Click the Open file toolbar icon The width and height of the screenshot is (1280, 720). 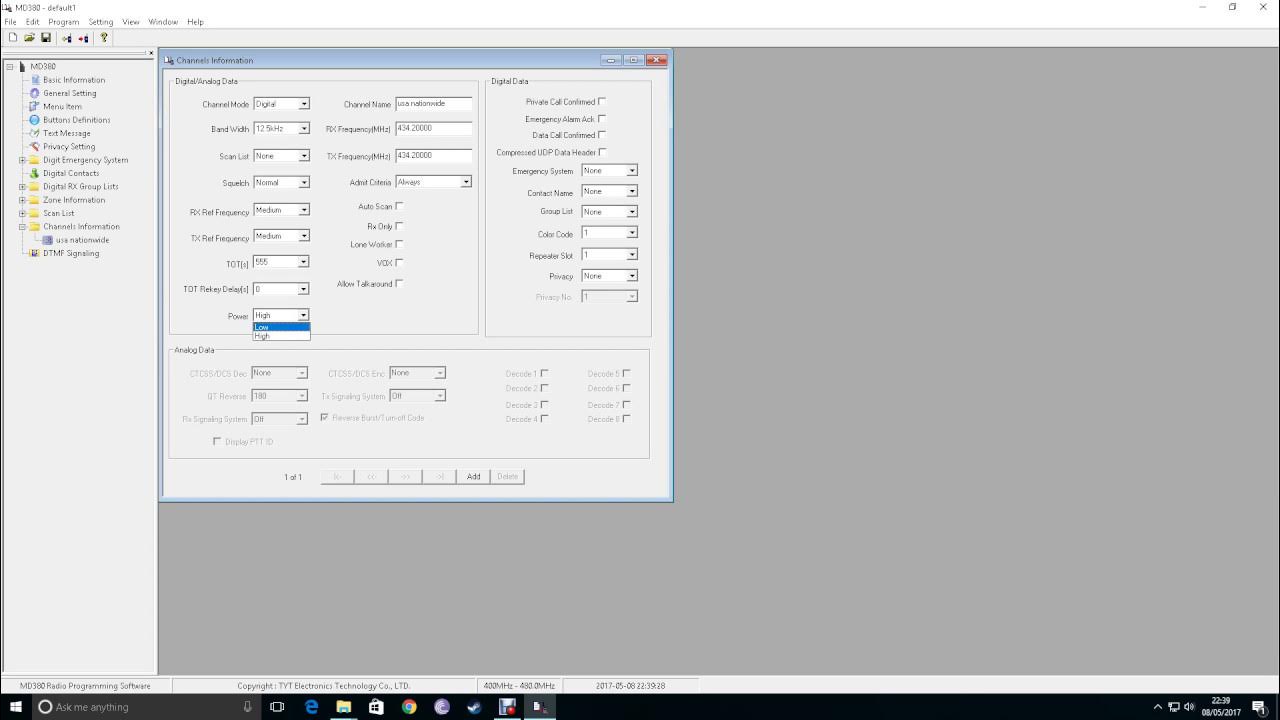29,38
